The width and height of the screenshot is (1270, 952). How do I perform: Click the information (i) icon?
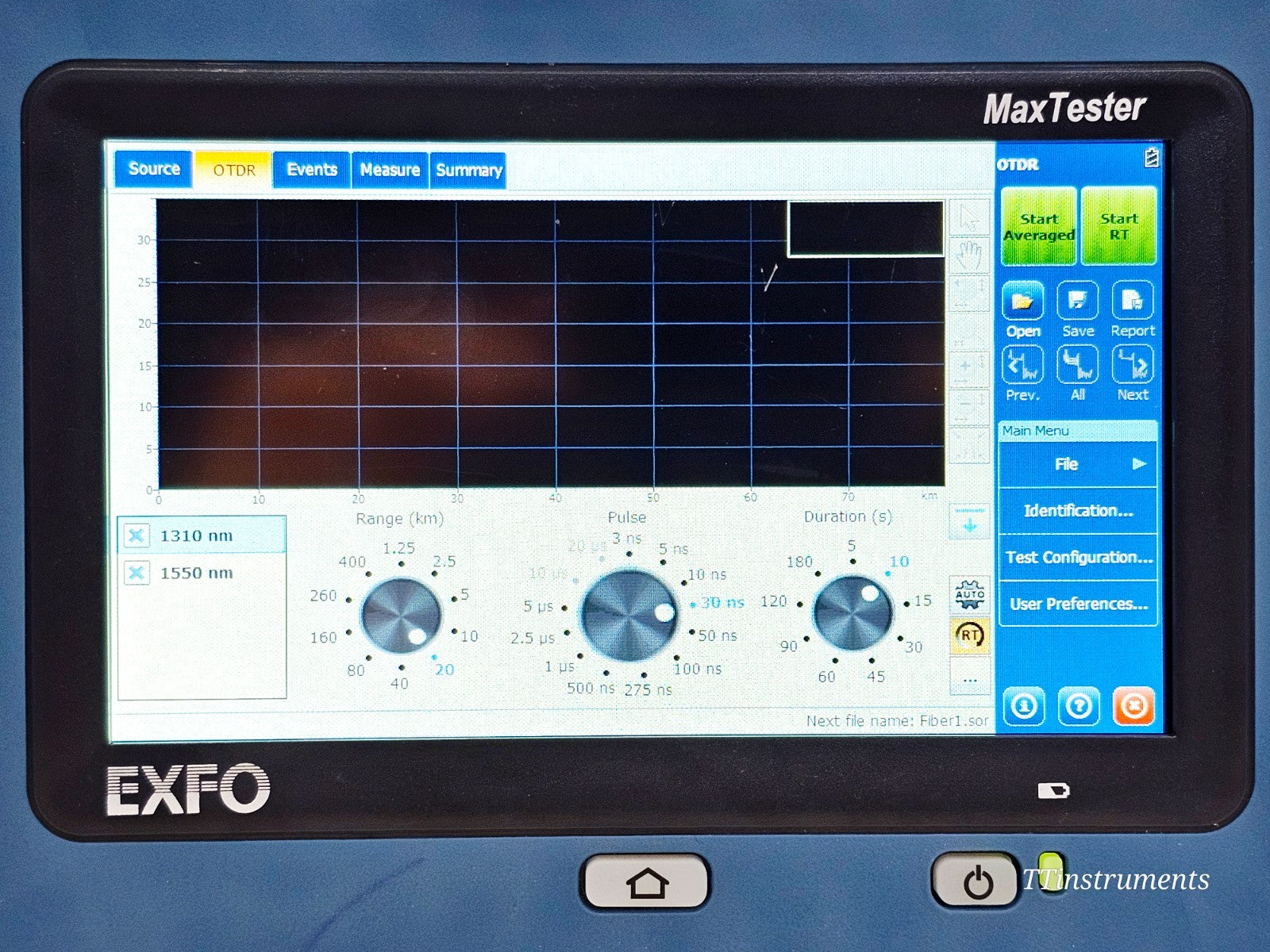point(1024,706)
